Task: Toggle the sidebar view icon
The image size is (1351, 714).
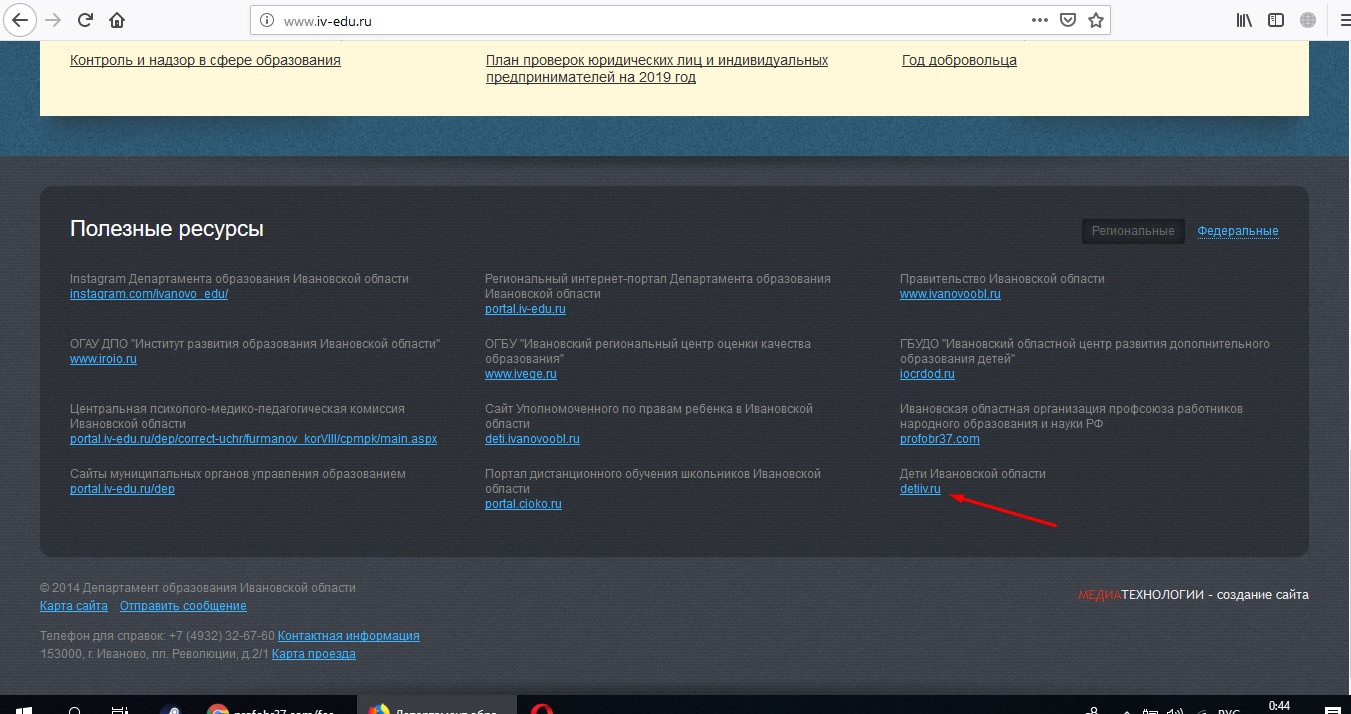Action: tap(1275, 20)
